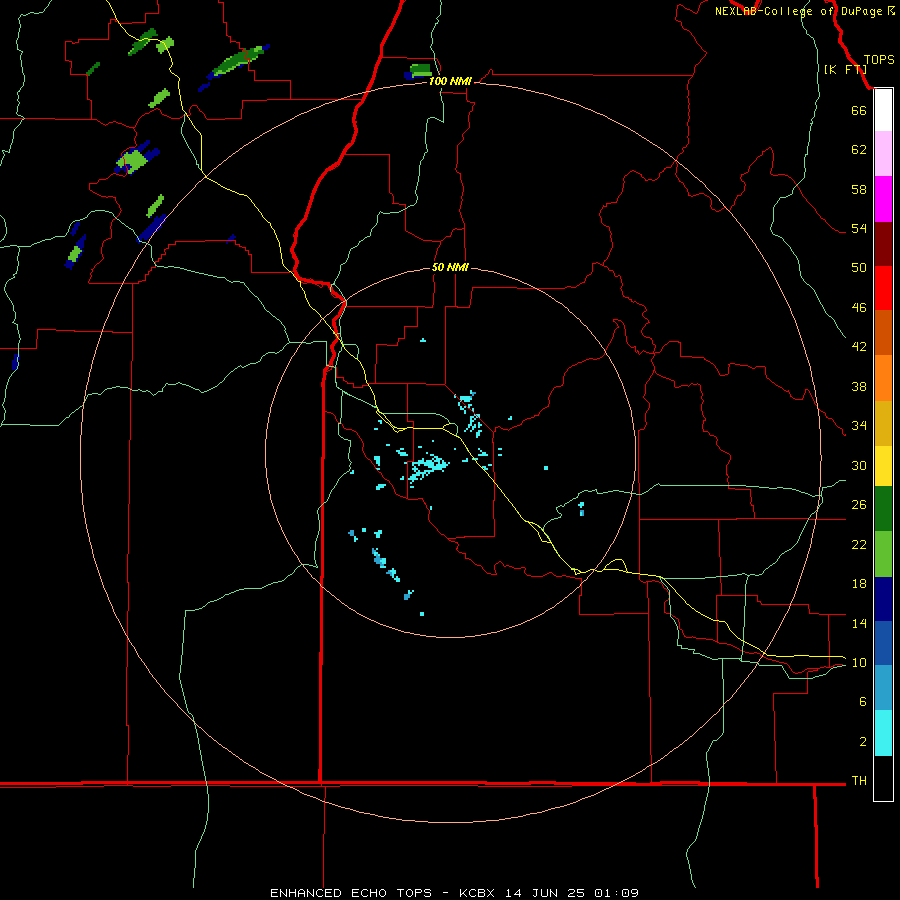This screenshot has width=900, height=900.
Task: Click the legend value '10'
Action: 859,662
